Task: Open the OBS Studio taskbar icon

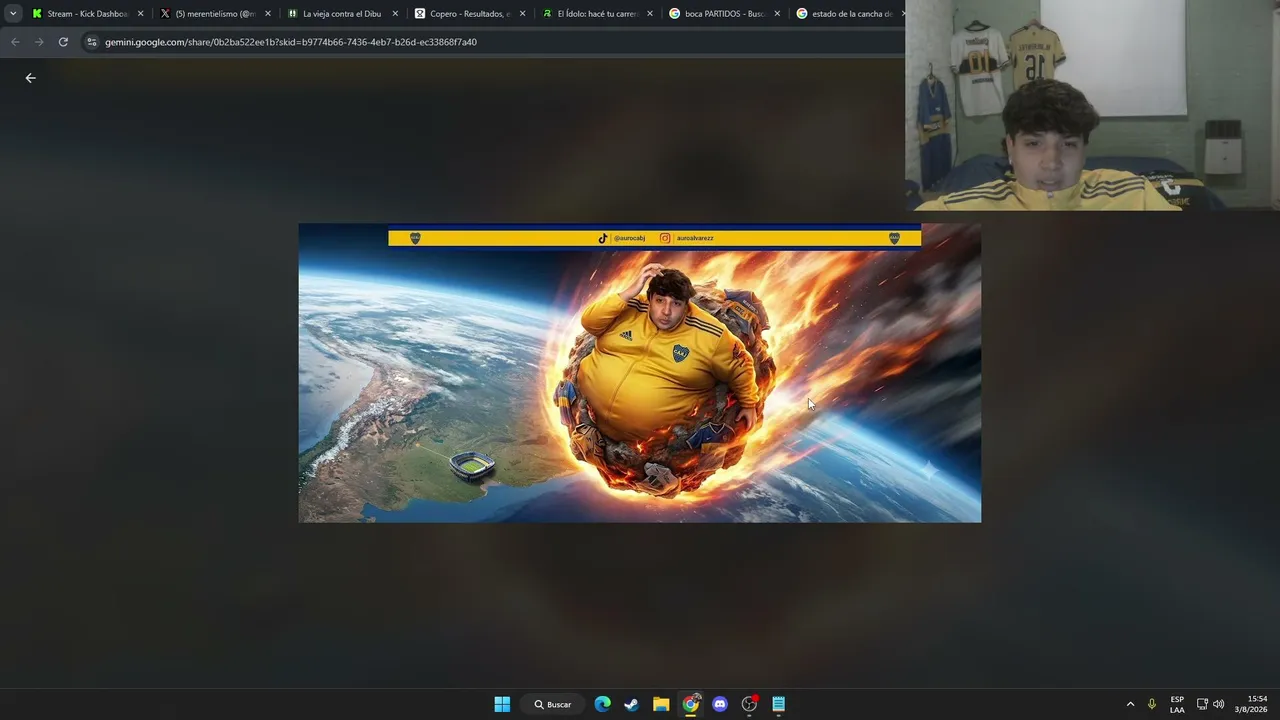Action: pos(749,704)
